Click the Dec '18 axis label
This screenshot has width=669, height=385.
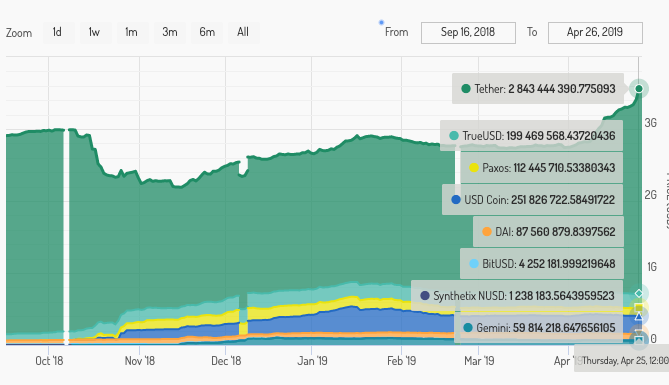[x=226, y=361]
